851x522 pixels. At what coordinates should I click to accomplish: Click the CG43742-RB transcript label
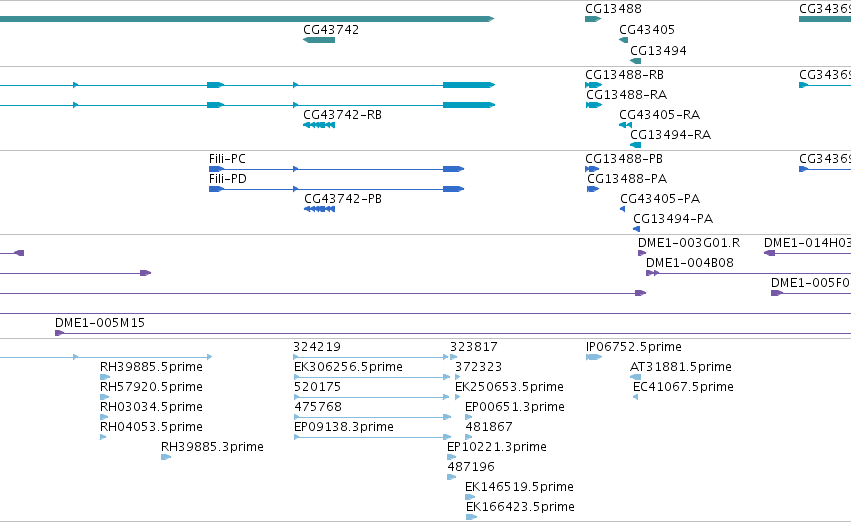342,114
